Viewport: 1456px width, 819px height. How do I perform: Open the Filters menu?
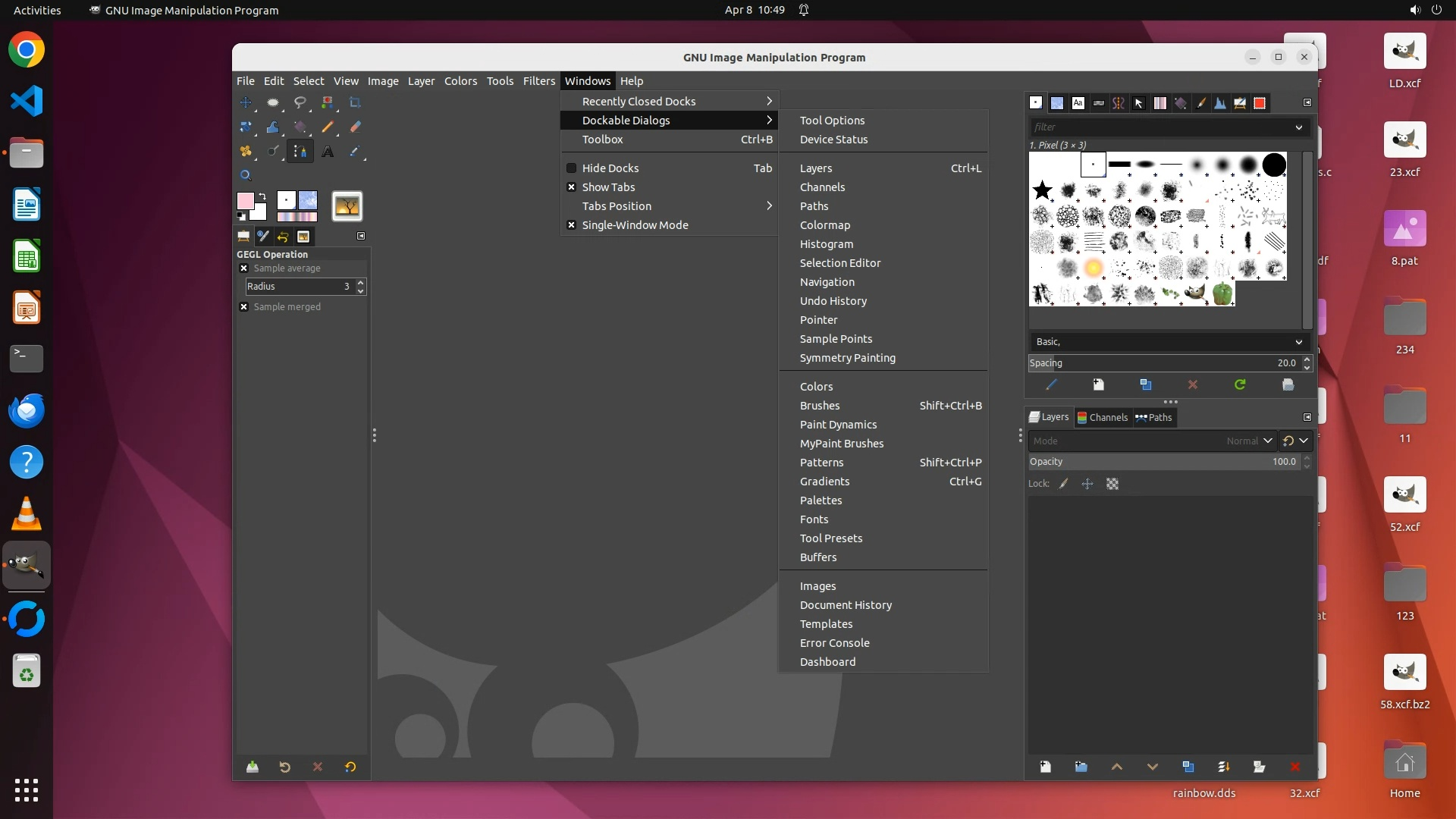pyautogui.click(x=538, y=81)
